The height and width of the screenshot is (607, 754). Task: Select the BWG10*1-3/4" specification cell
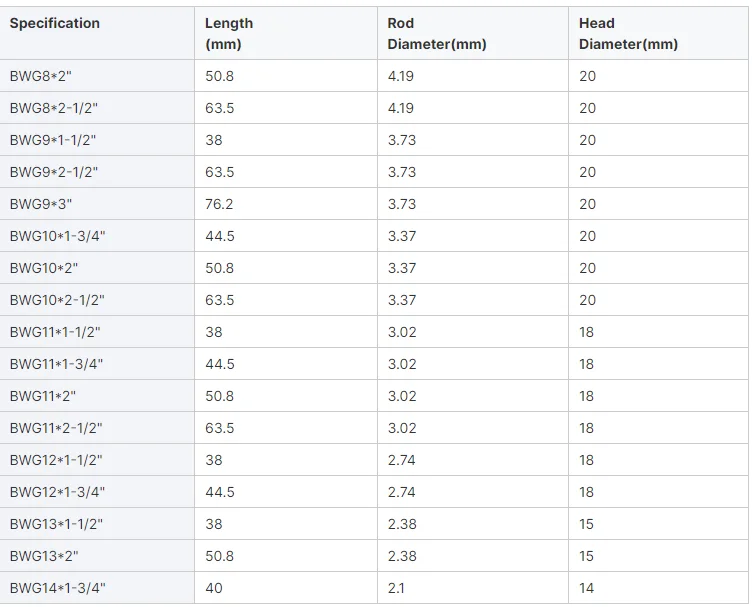coord(58,236)
